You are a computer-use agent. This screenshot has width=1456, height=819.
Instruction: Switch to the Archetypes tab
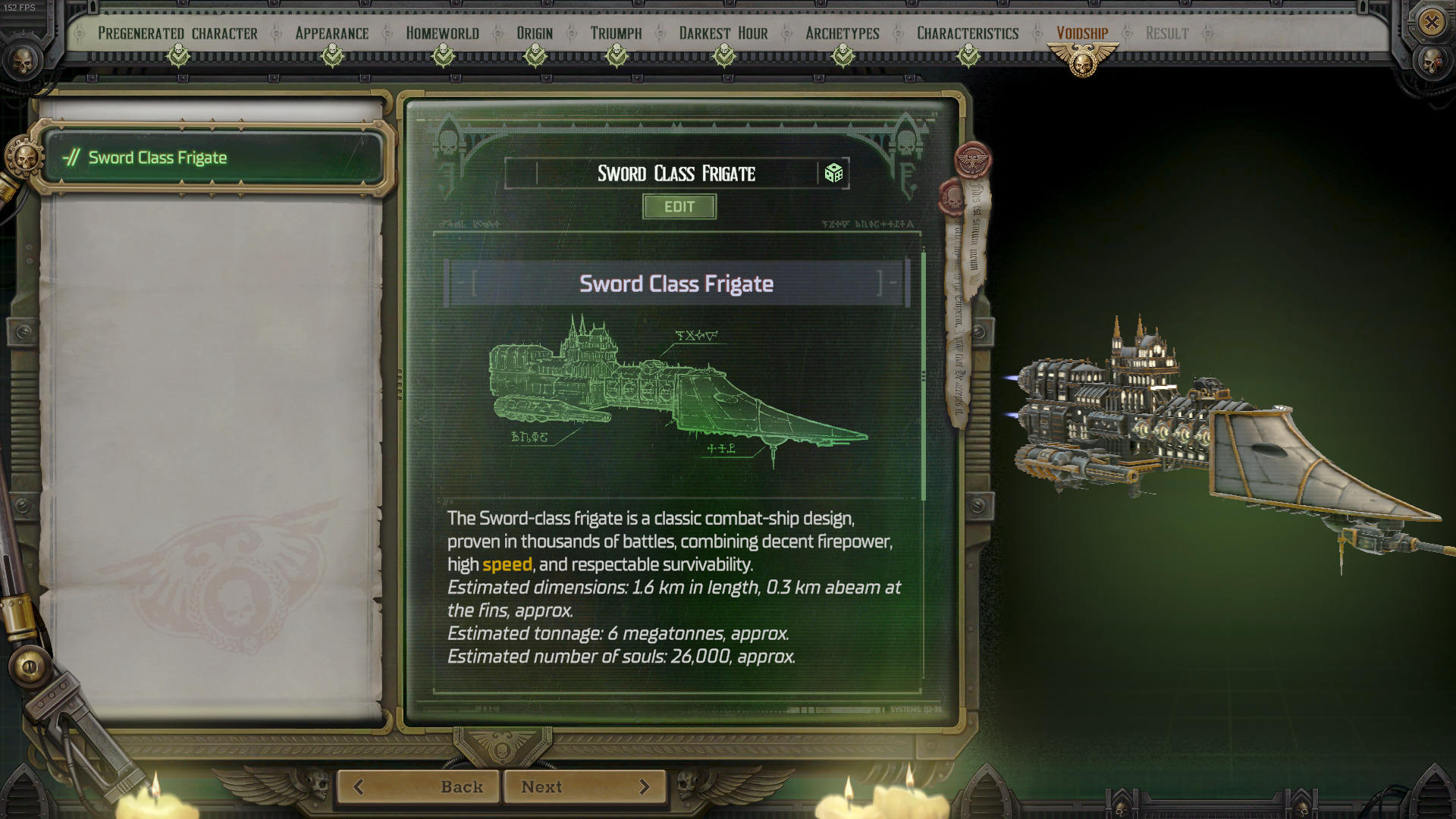coord(842,33)
